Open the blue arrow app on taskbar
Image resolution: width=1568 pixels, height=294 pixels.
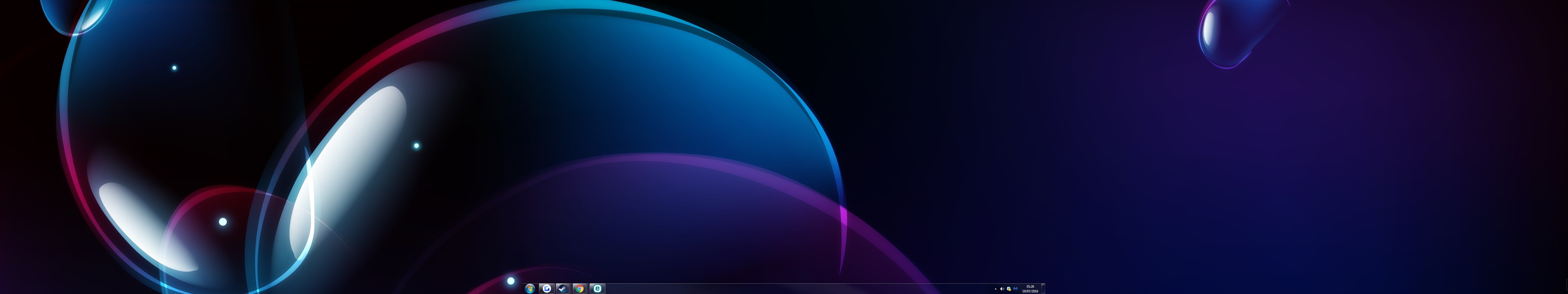(x=547, y=289)
